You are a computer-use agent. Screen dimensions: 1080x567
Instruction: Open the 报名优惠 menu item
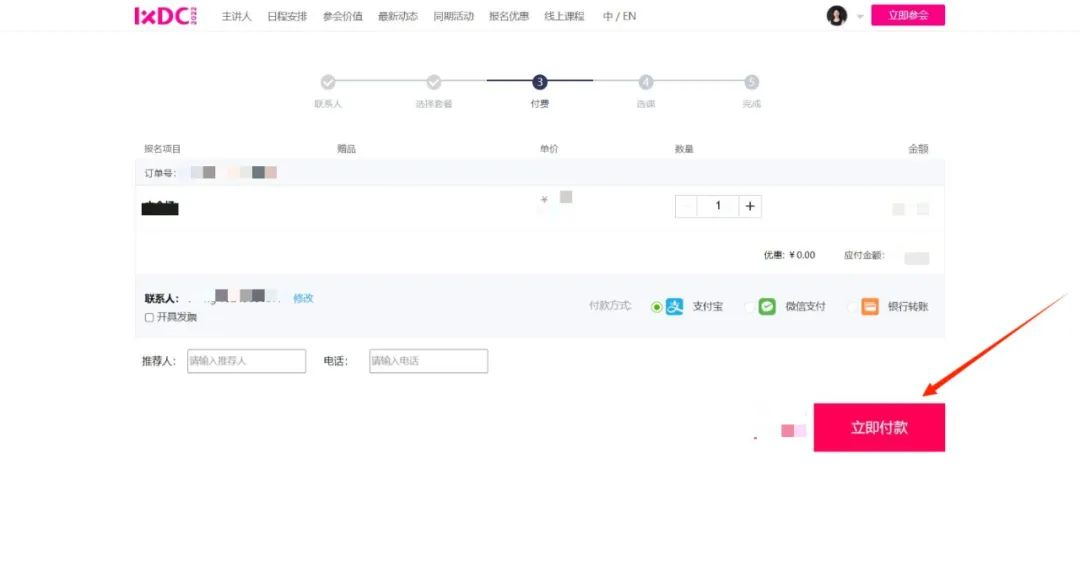[x=509, y=17]
